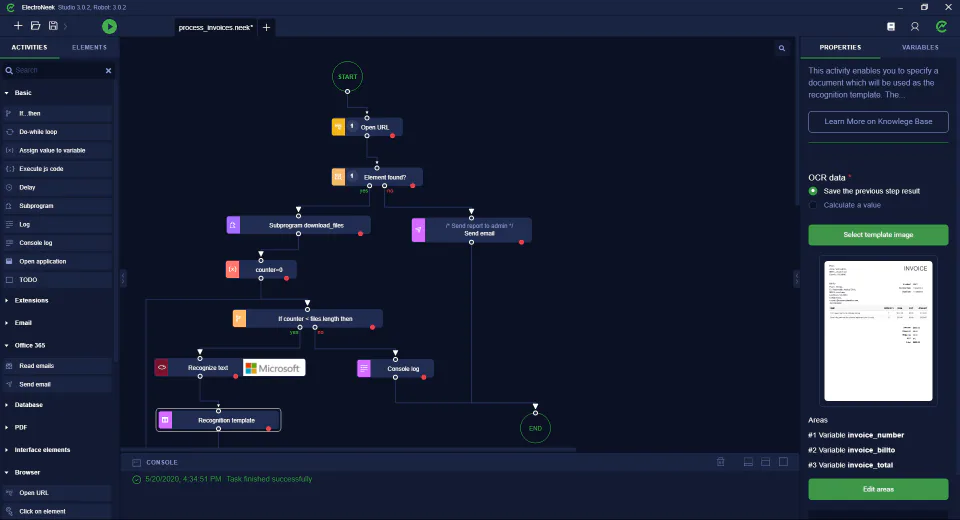Create a new file with plus icon
The image size is (960, 520).
(x=18, y=26)
